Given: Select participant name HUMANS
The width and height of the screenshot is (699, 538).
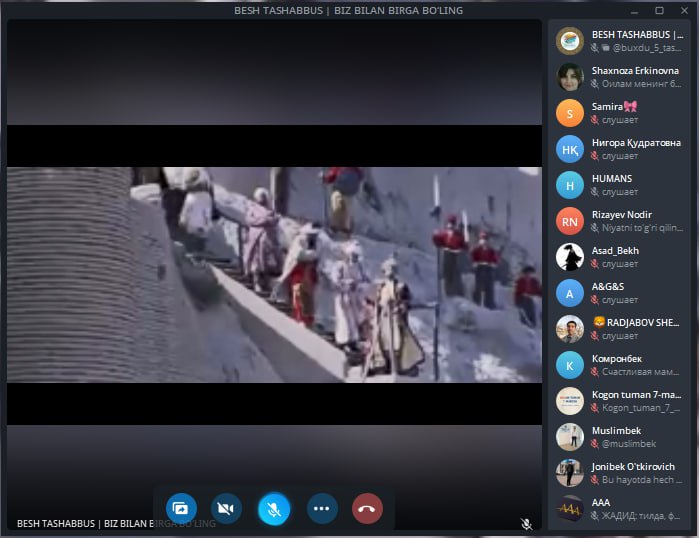Looking at the screenshot, I should (x=612, y=179).
